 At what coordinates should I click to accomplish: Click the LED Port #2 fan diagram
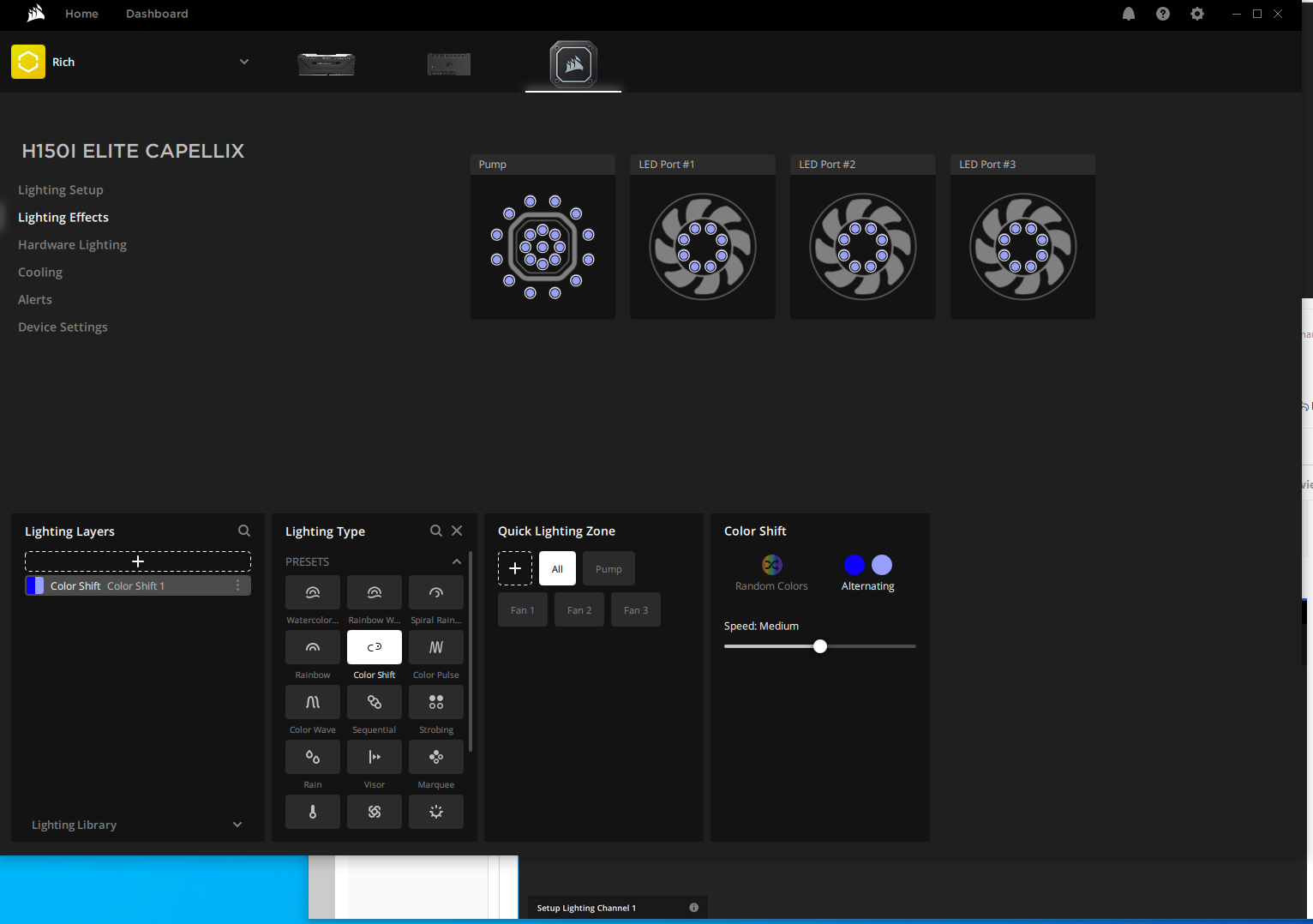click(x=863, y=247)
